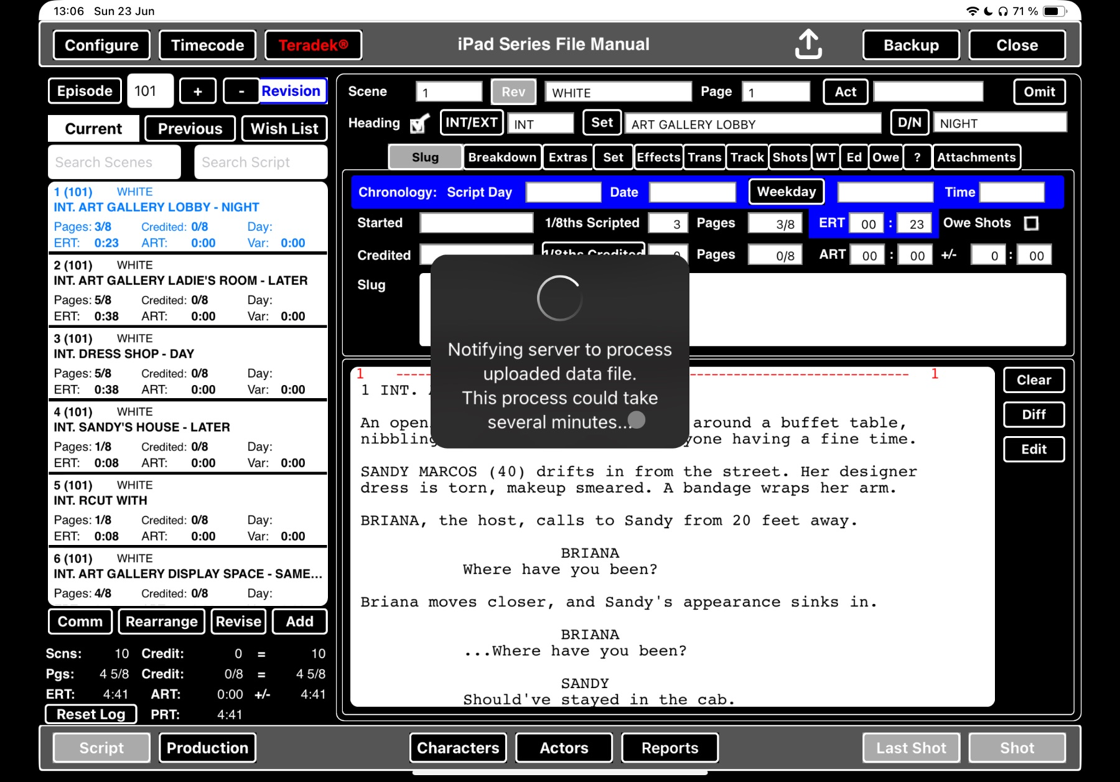
Task: Enable the Owe Shots checkbox
Action: (1031, 223)
